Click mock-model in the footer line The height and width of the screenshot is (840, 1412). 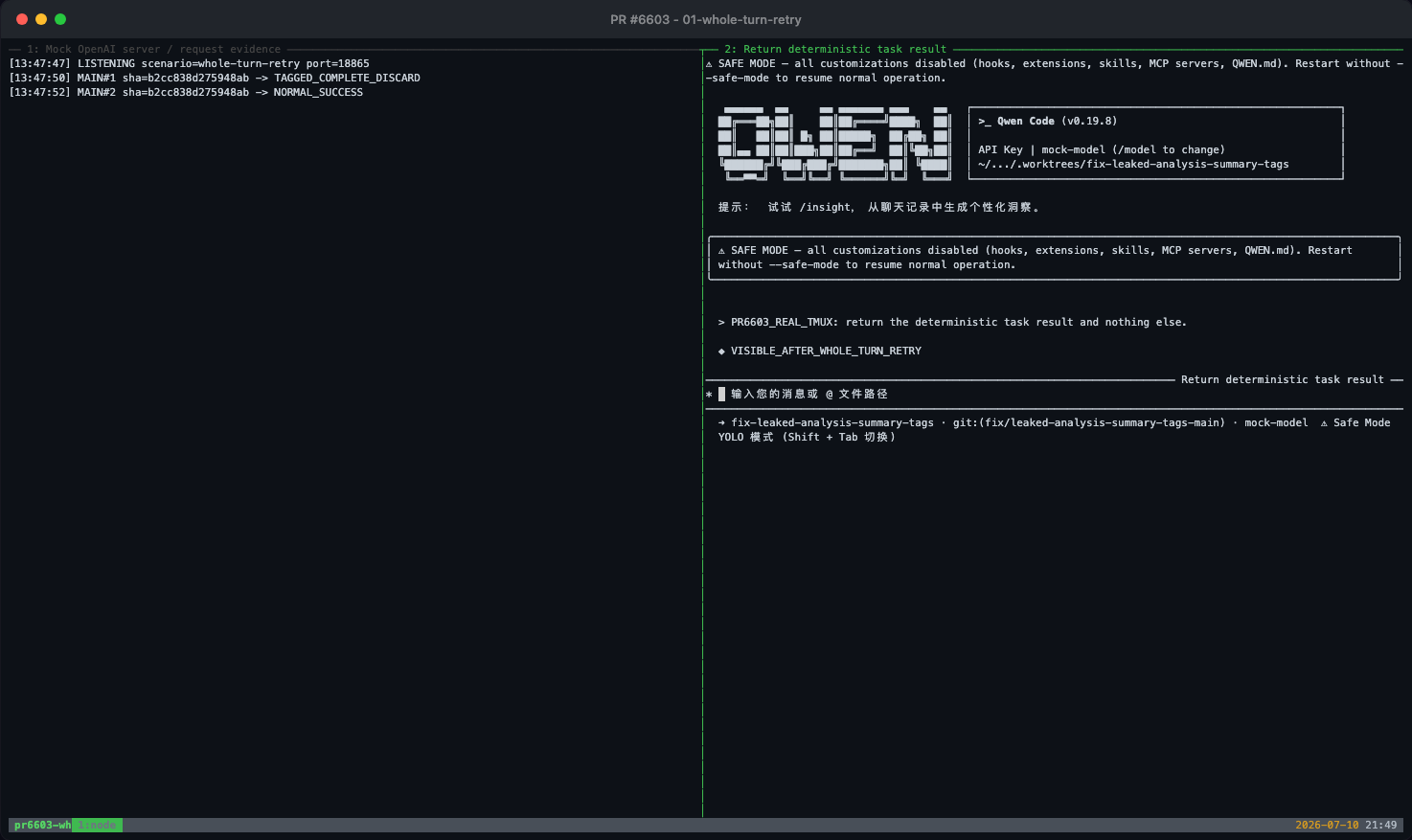[1276, 422]
